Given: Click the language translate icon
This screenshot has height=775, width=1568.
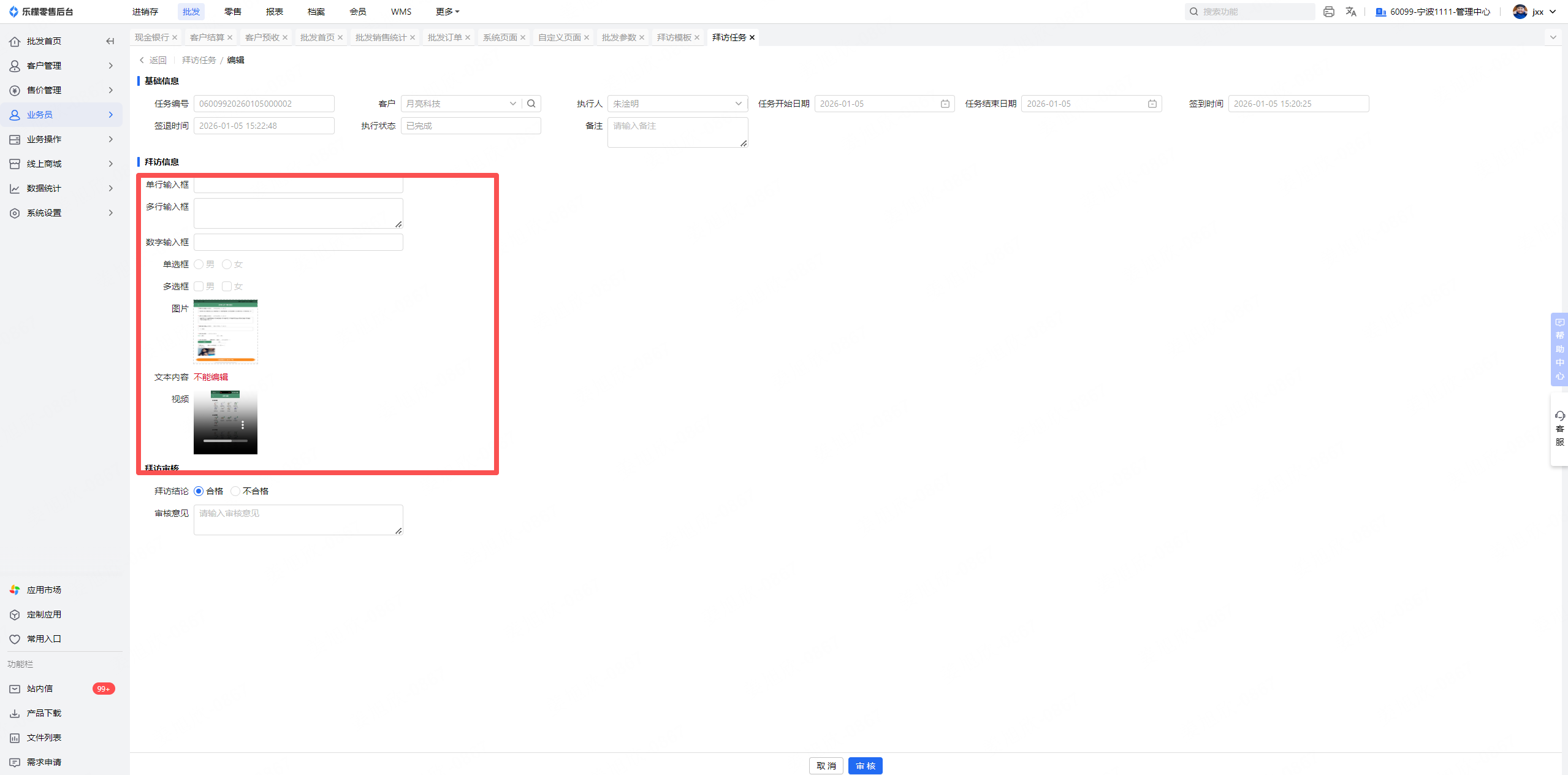Looking at the screenshot, I should (x=1350, y=12).
